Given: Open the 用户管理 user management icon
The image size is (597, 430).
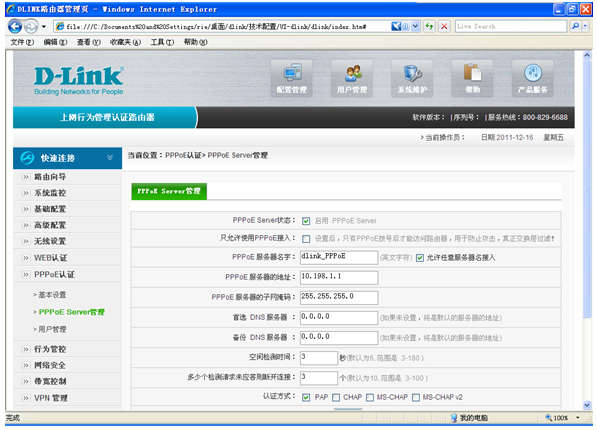Looking at the screenshot, I should [x=352, y=78].
